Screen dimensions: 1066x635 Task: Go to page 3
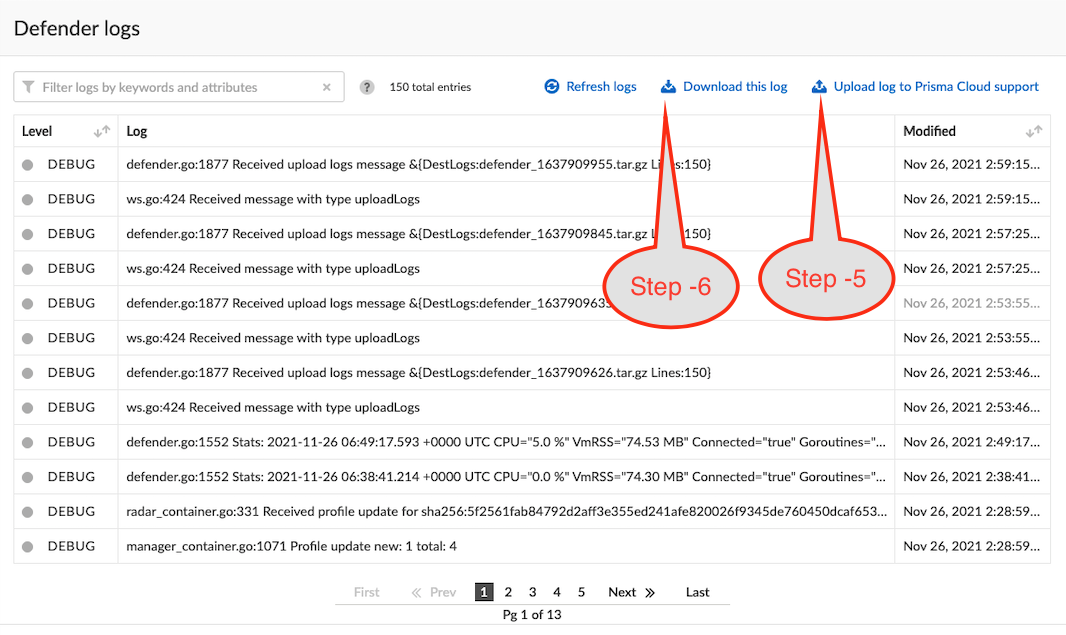pyautogui.click(x=532, y=592)
